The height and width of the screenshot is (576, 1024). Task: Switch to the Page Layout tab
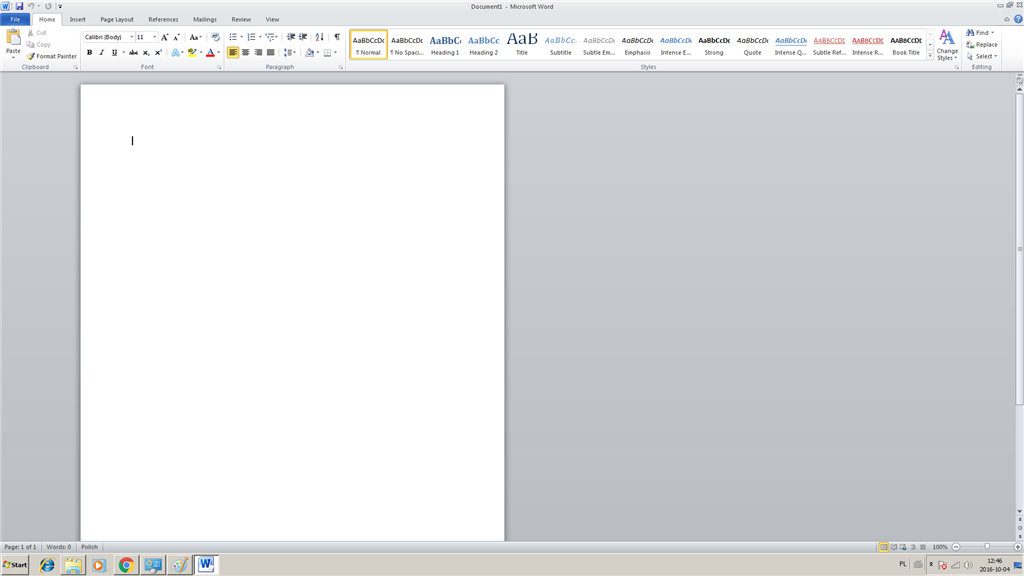tap(117, 20)
